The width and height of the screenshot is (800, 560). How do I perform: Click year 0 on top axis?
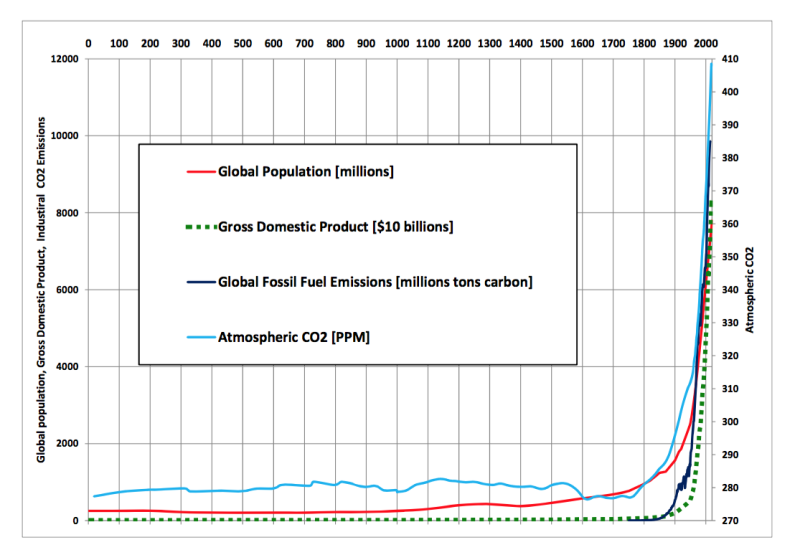[89, 44]
